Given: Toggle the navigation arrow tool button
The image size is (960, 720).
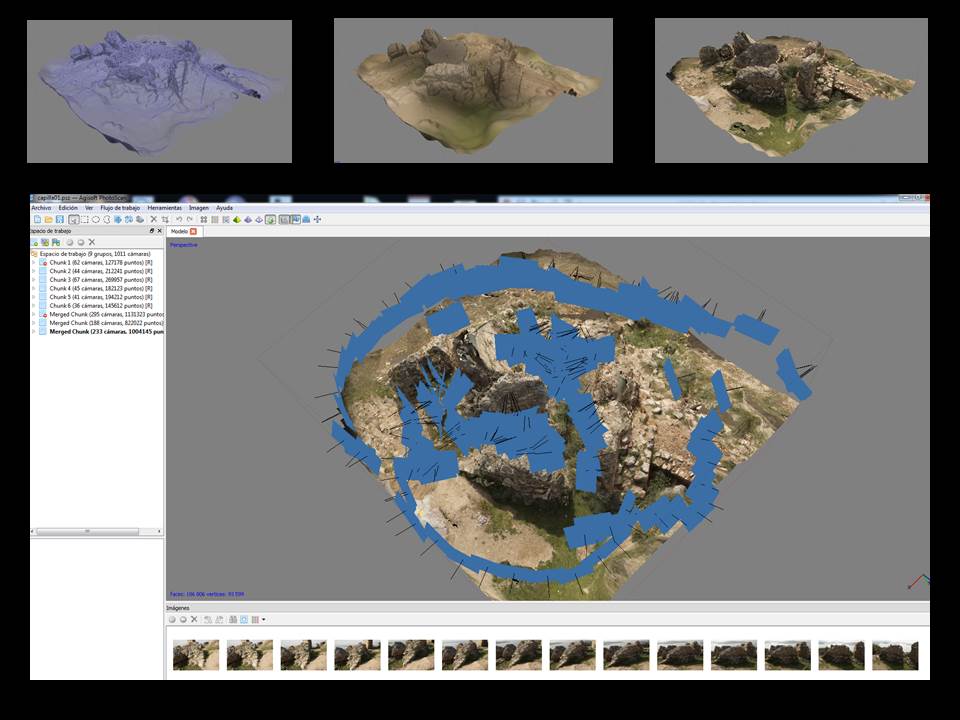Looking at the screenshot, I should click(x=74, y=219).
